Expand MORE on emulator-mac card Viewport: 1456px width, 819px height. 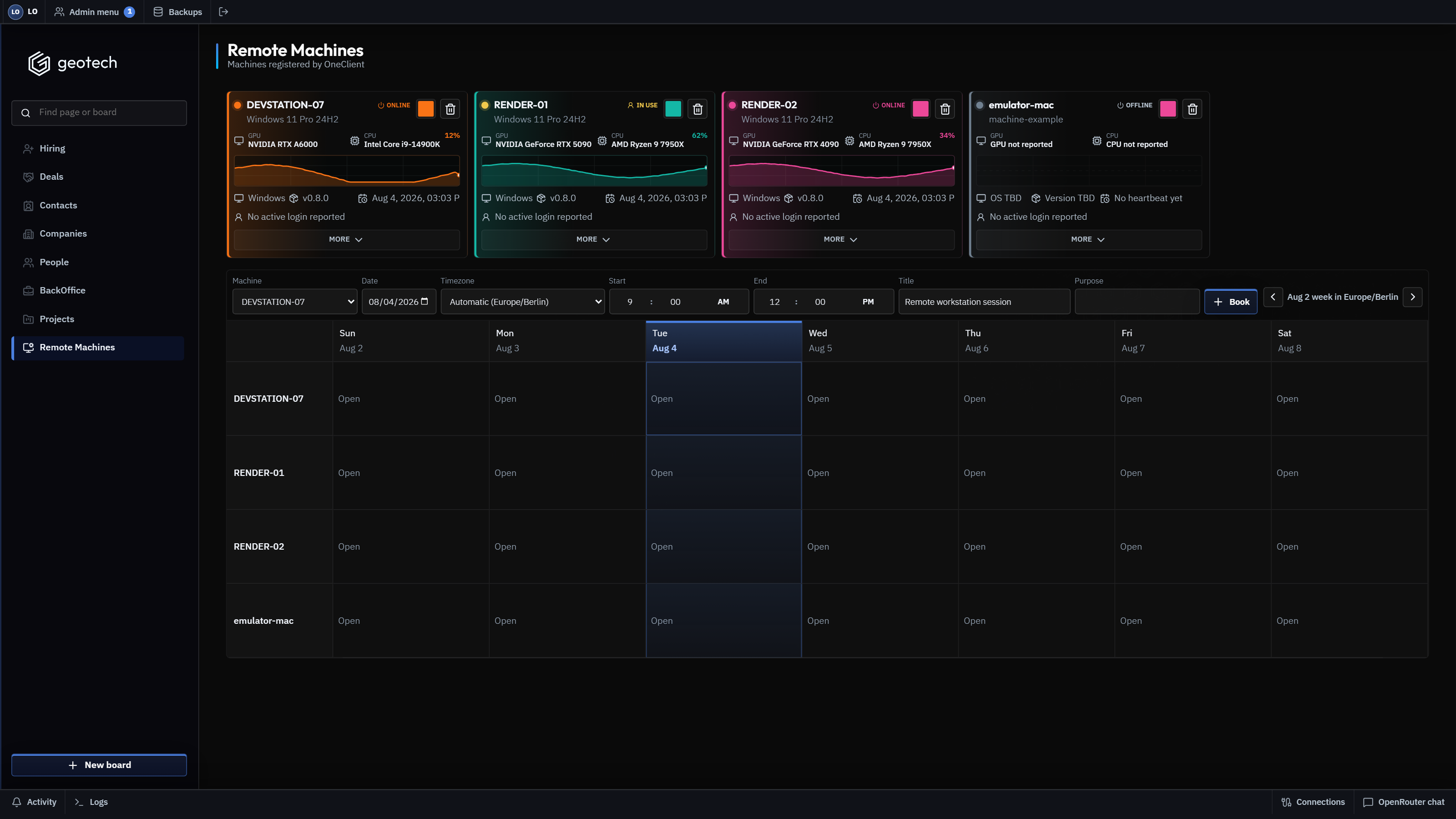[x=1089, y=240]
